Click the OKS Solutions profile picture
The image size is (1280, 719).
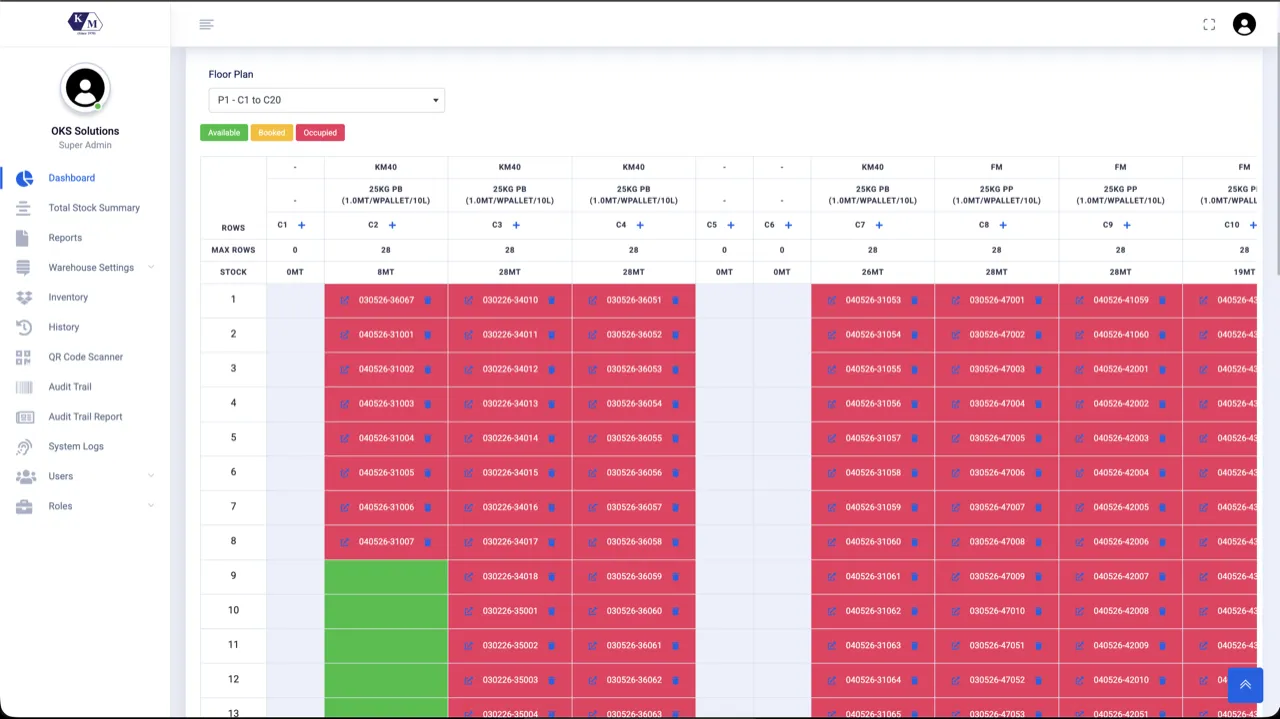point(85,89)
